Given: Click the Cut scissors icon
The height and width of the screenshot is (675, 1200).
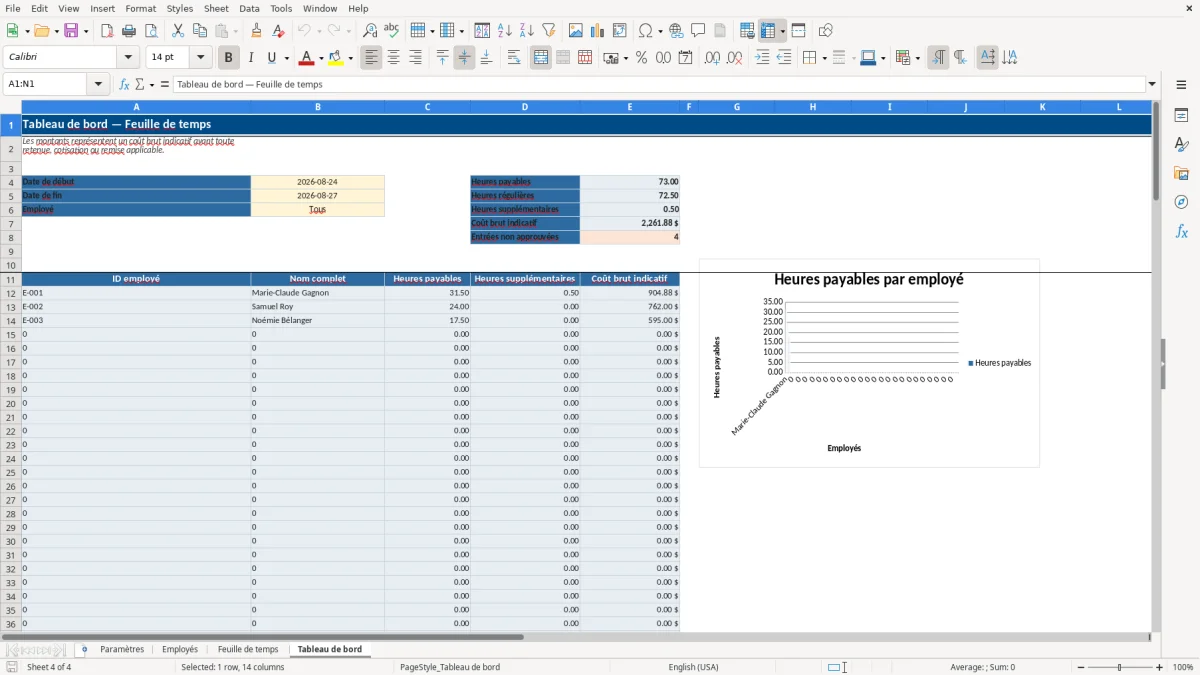Looking at the screenshot, I should pyautogui.click(x=178, y=31).
